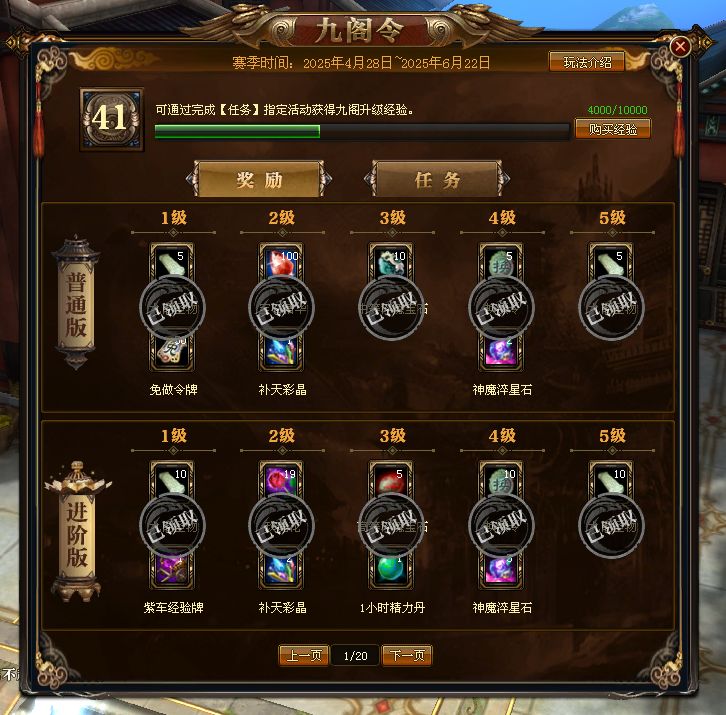Go to the next page with 下一页
The height and width of the screenshot is (715, 726).
(x=407, y=655)
